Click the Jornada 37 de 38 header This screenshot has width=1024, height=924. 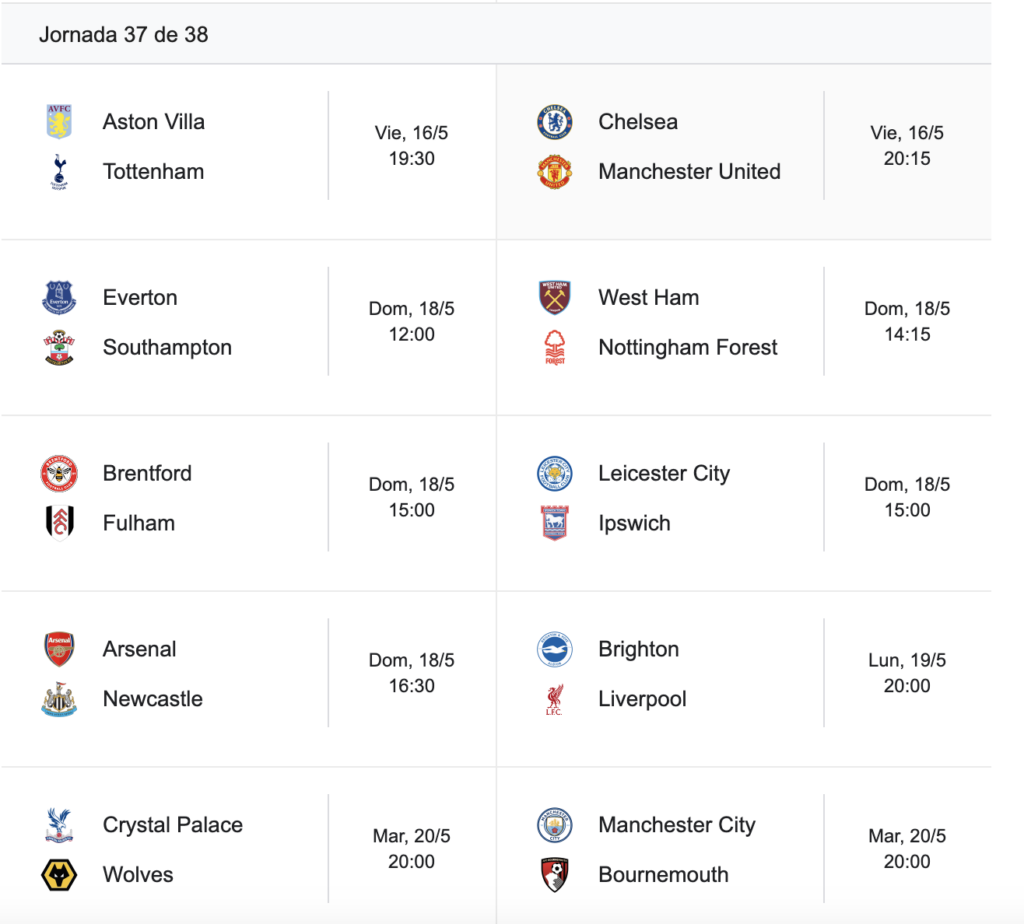[x=123, y=34]
